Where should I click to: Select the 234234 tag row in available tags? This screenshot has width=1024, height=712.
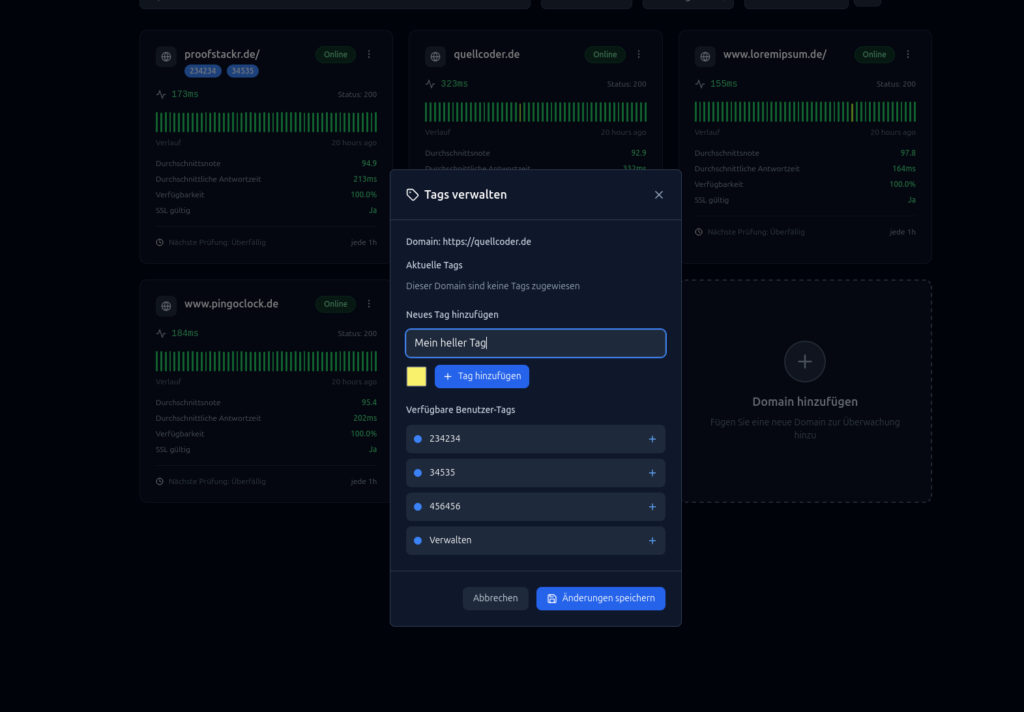pyautogui.click(x=520, y=439)
